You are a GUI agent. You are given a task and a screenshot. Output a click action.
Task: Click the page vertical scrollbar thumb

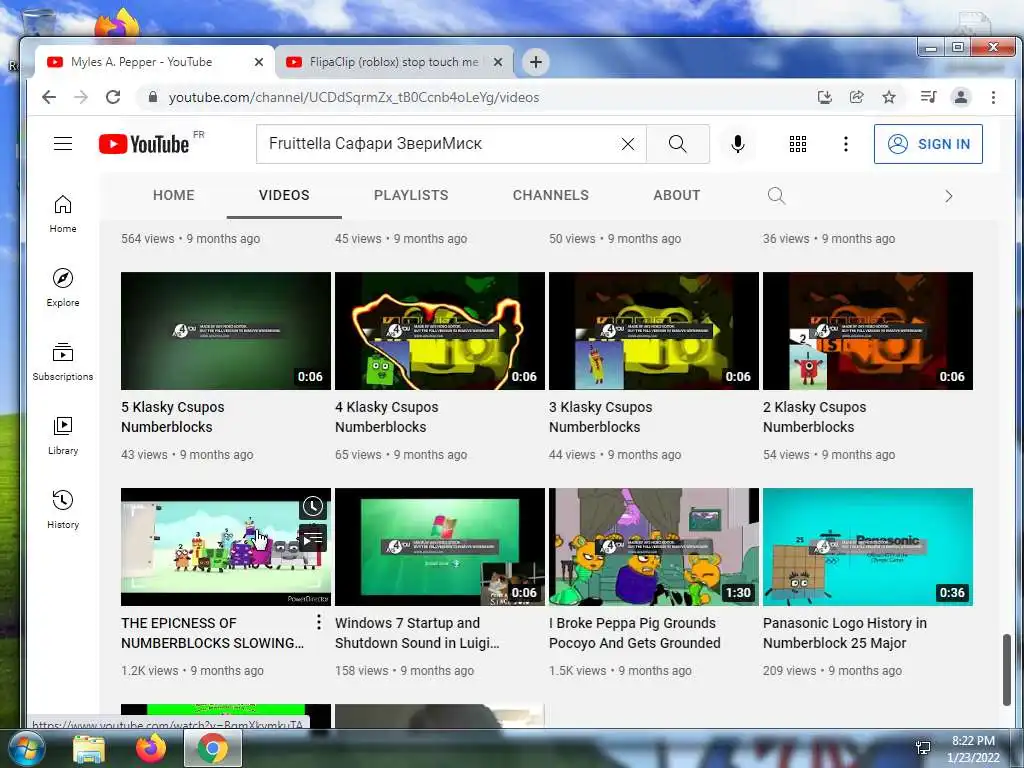[1007, 669]
